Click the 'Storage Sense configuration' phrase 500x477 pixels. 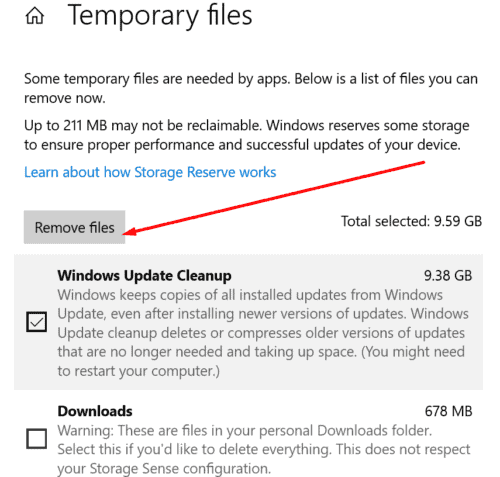tap(179, 469)
